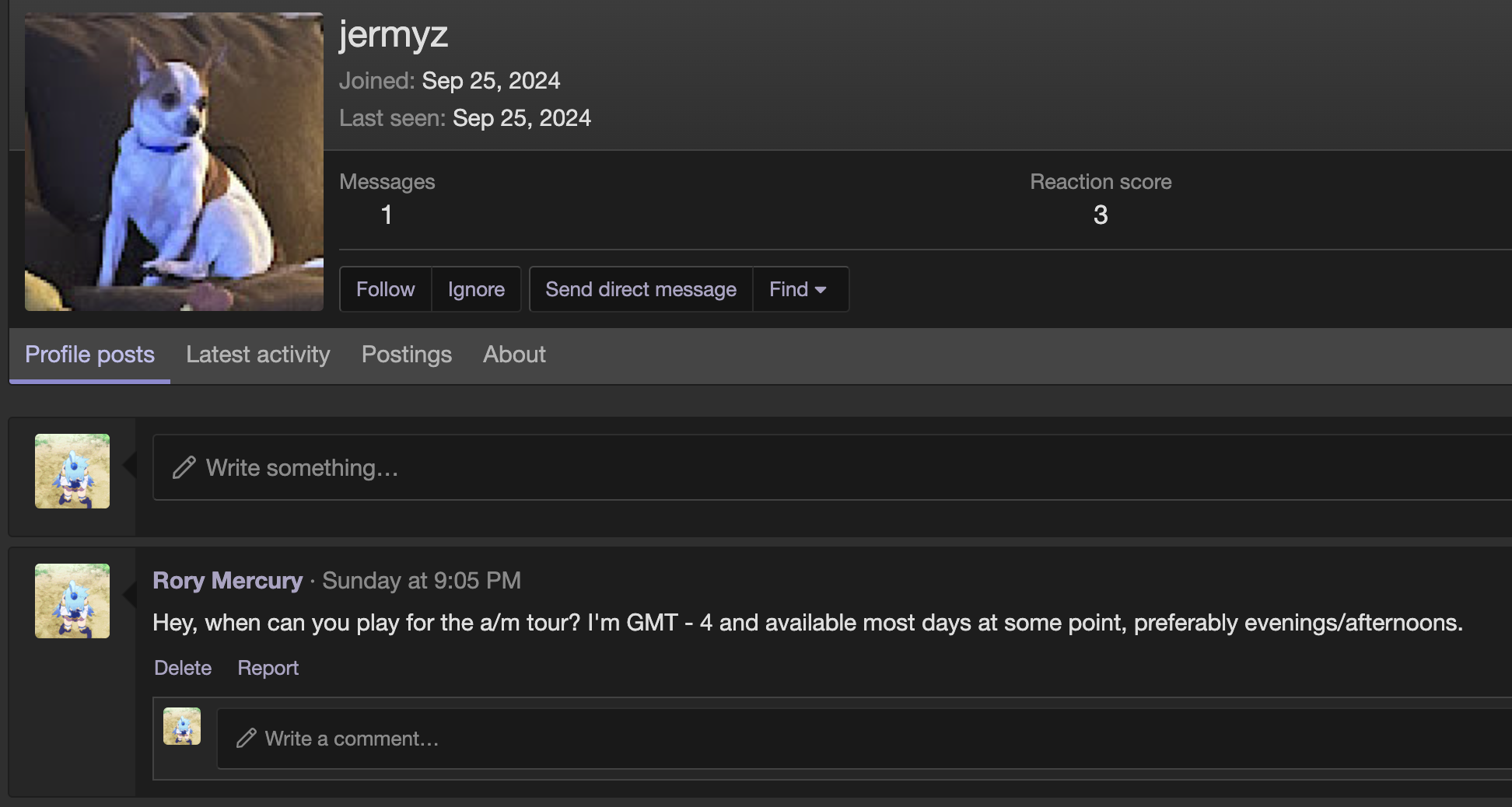This screenshot has height=807, width=1512.
Task: Click Rory Mercury's avatar beside the profile post
Action: 72,601
